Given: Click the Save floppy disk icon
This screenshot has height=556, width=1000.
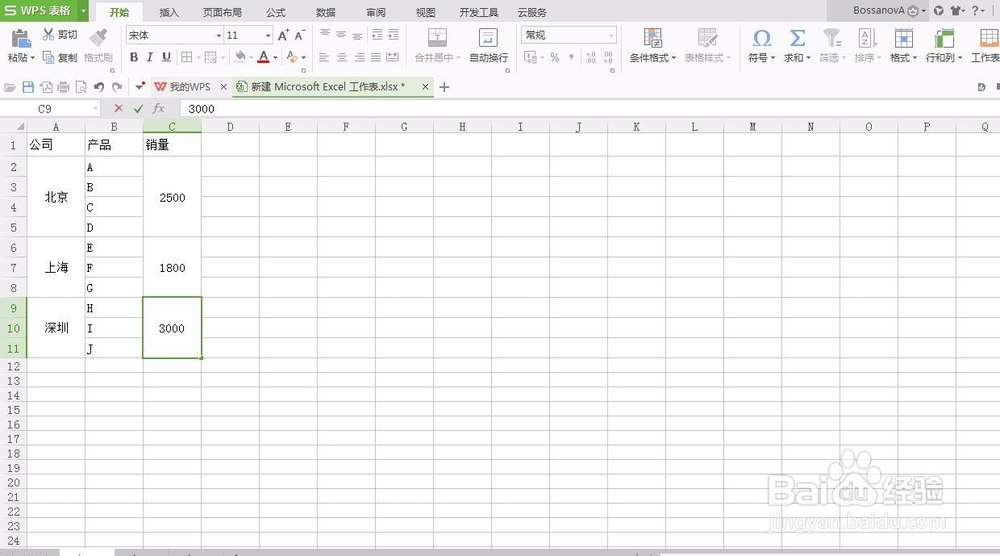Looking at the screenshot, I should [x=28, y=87].
